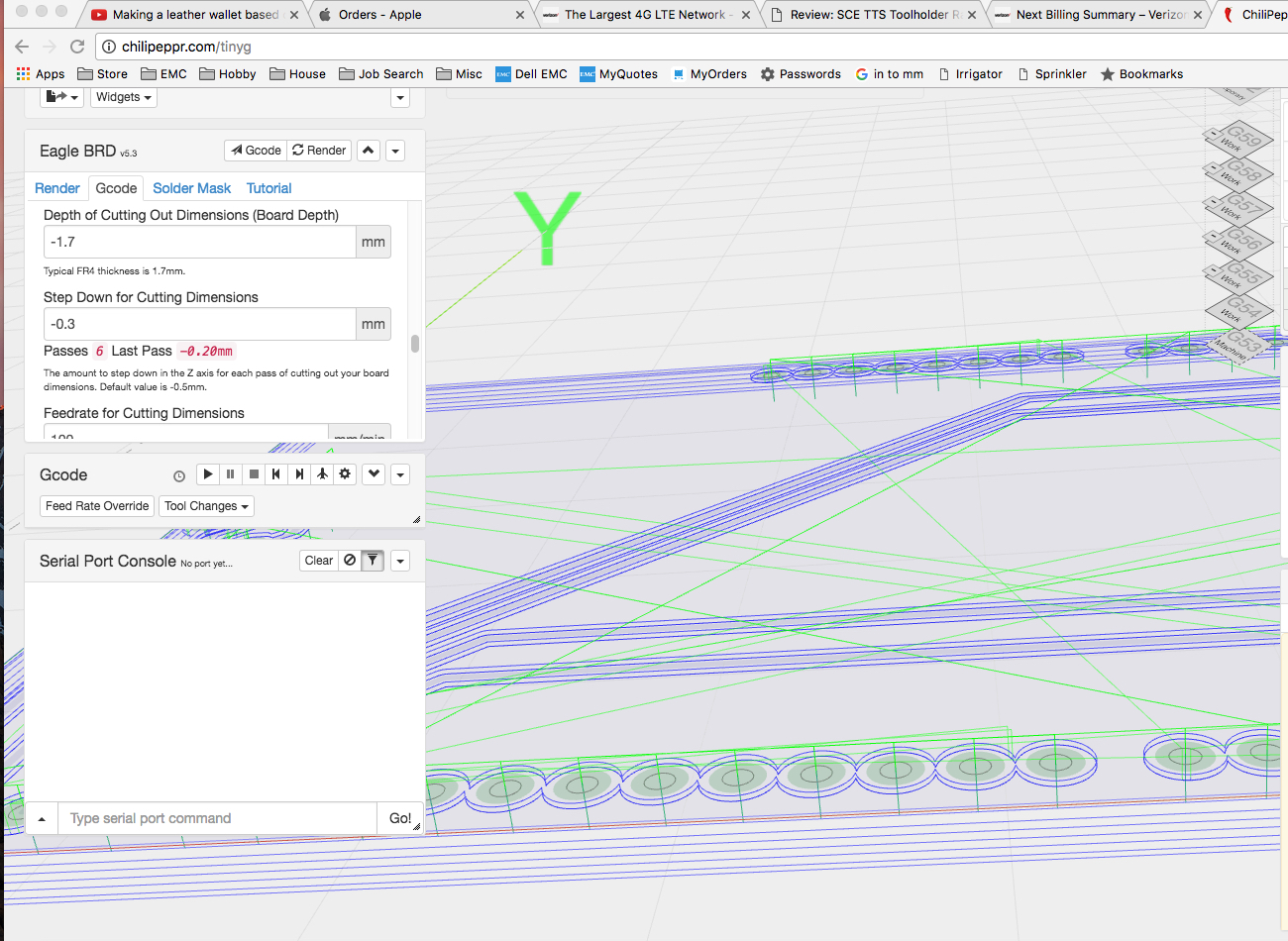Pause the Gcode run
The image size is (1288, 941).
231,474
